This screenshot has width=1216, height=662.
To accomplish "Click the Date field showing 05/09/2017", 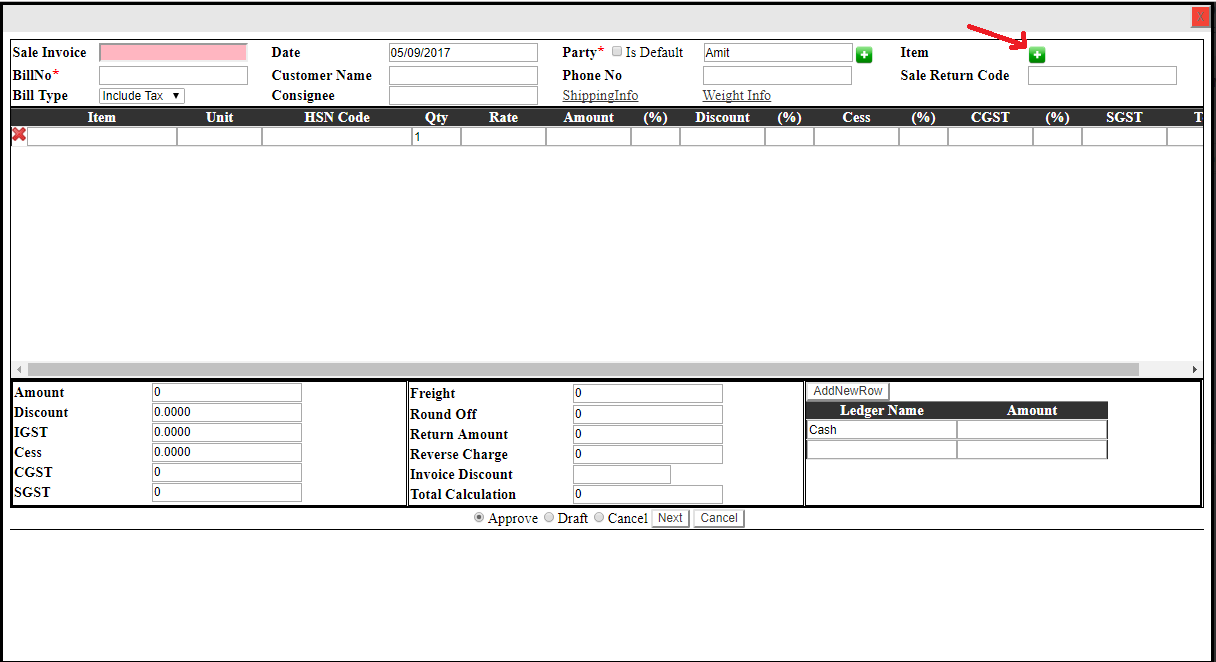I will (x=463, y=53).
